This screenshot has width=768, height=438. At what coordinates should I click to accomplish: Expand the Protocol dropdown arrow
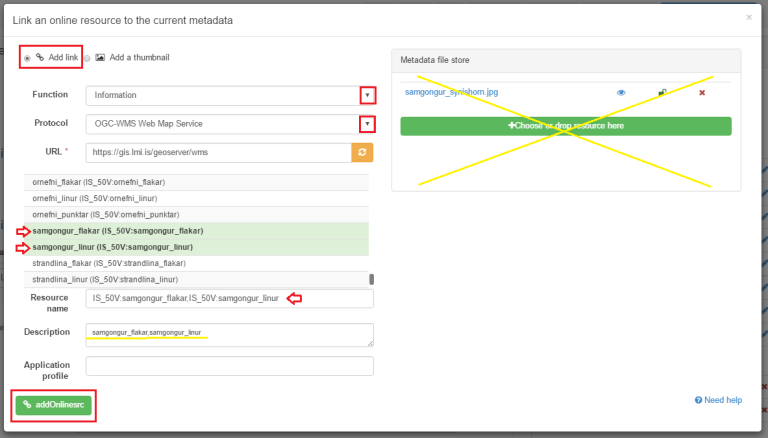pyautogui.click(x=368, y=124)
